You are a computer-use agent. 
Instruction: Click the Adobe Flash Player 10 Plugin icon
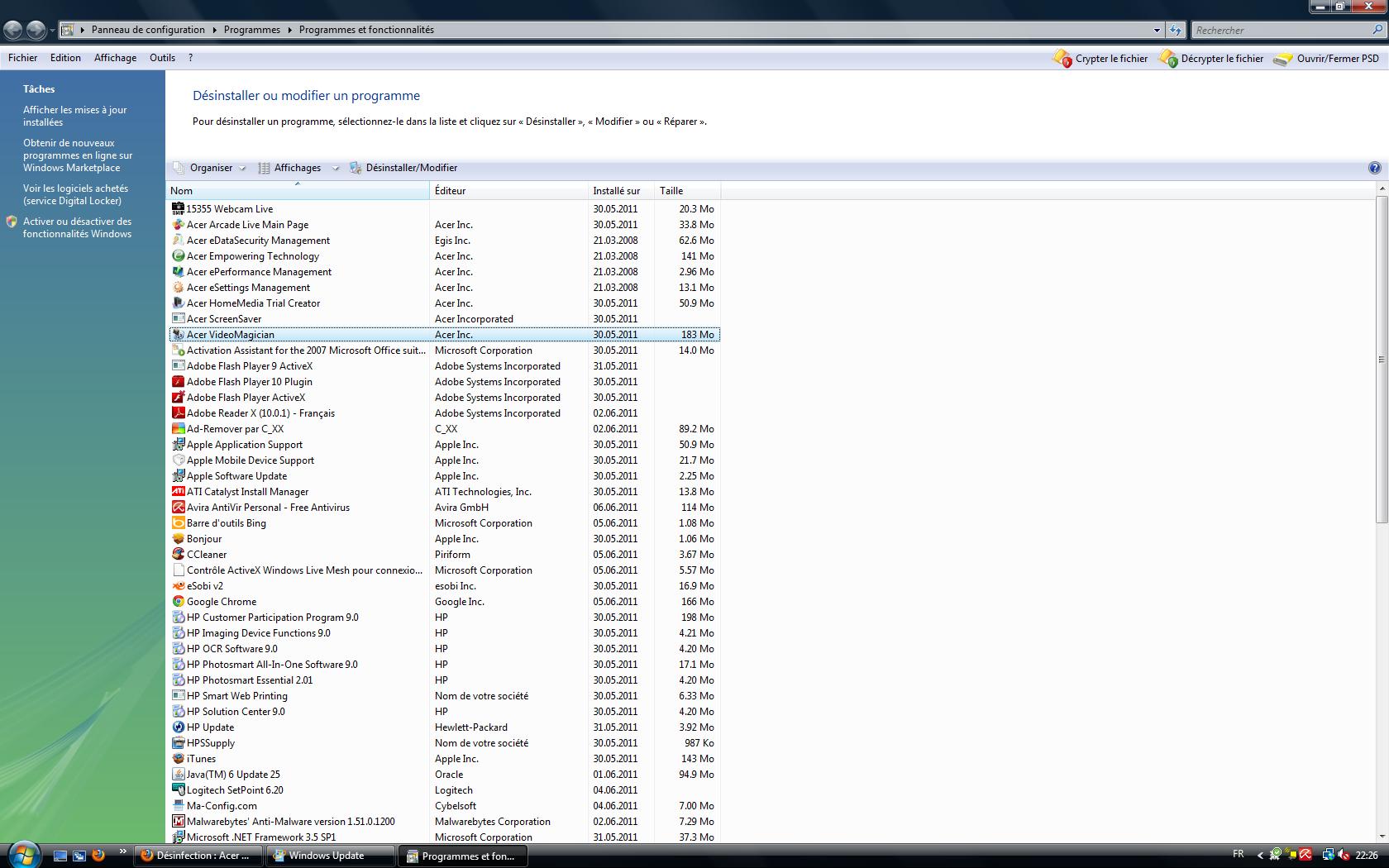coord(178,382)
